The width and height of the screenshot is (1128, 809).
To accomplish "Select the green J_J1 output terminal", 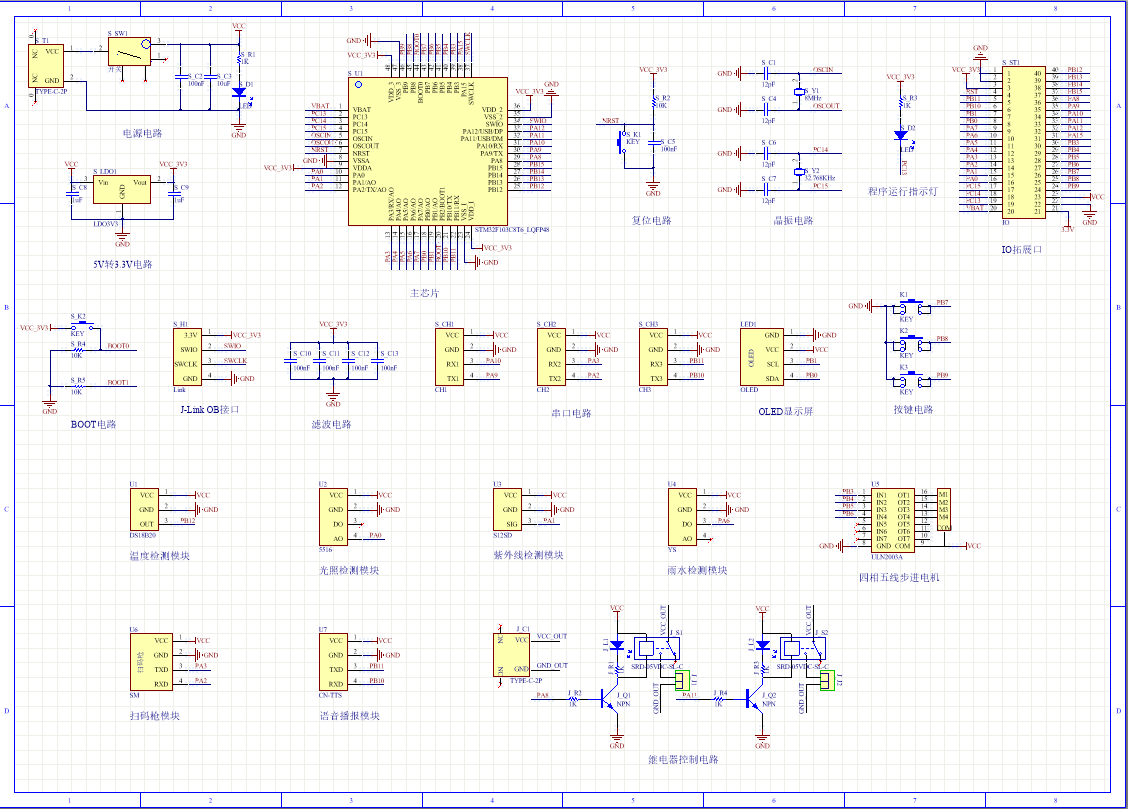I will [682, 680].
